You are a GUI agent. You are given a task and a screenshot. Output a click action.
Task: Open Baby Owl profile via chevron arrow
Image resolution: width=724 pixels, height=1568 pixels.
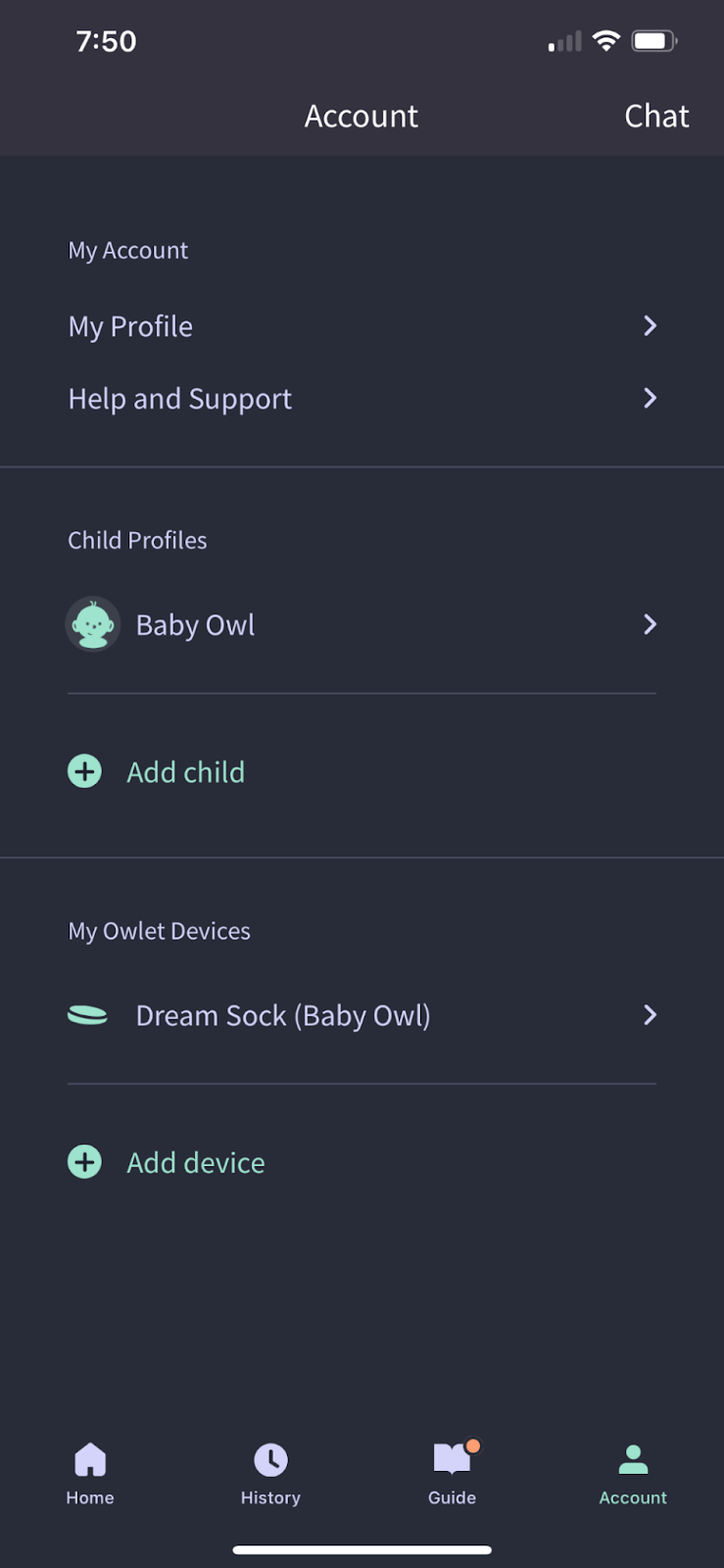click(649, 624)
